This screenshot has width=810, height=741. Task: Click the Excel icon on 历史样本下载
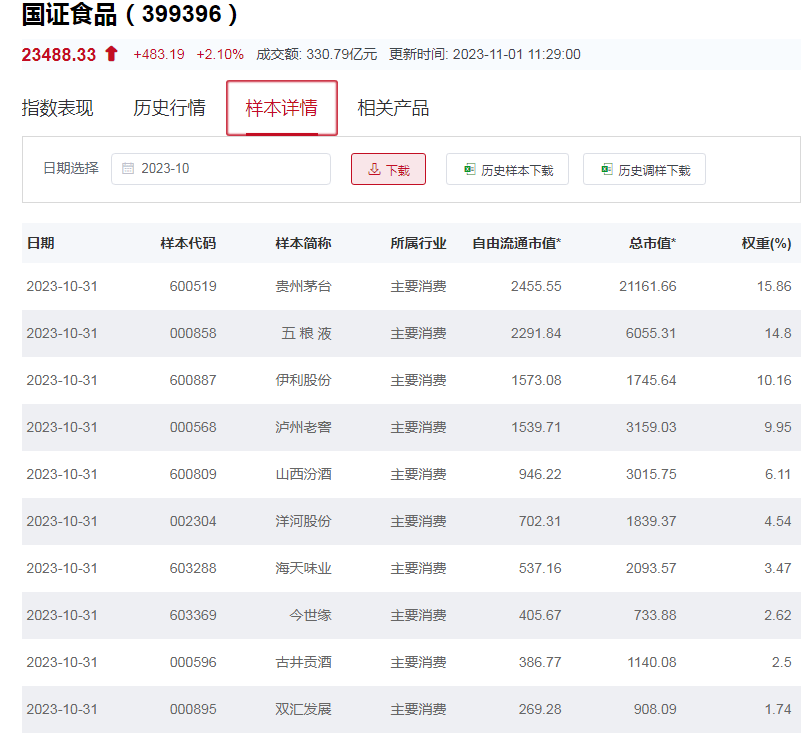point(469,170)
